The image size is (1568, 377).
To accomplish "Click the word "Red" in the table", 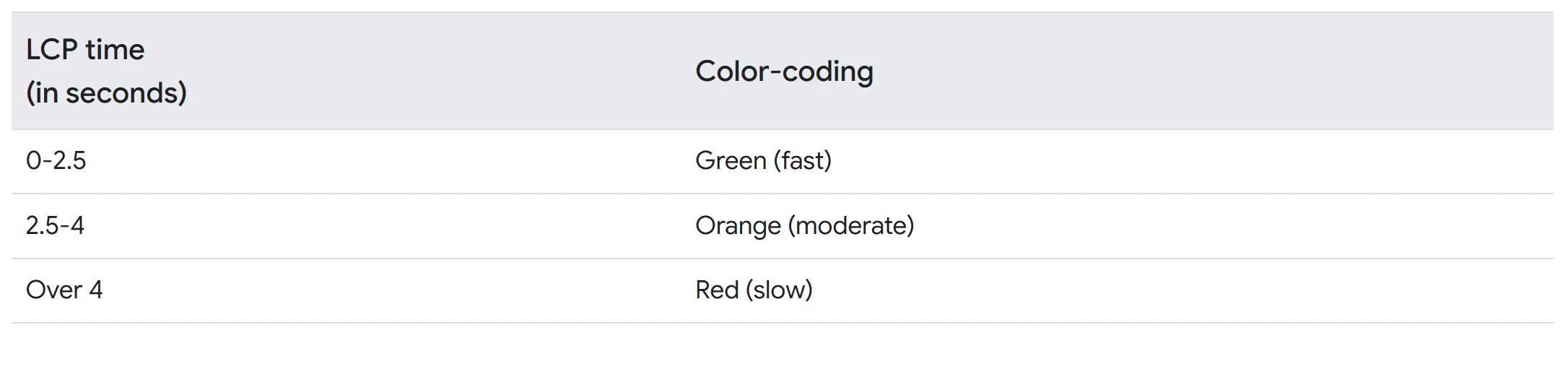I will click(x=717, y=290).
